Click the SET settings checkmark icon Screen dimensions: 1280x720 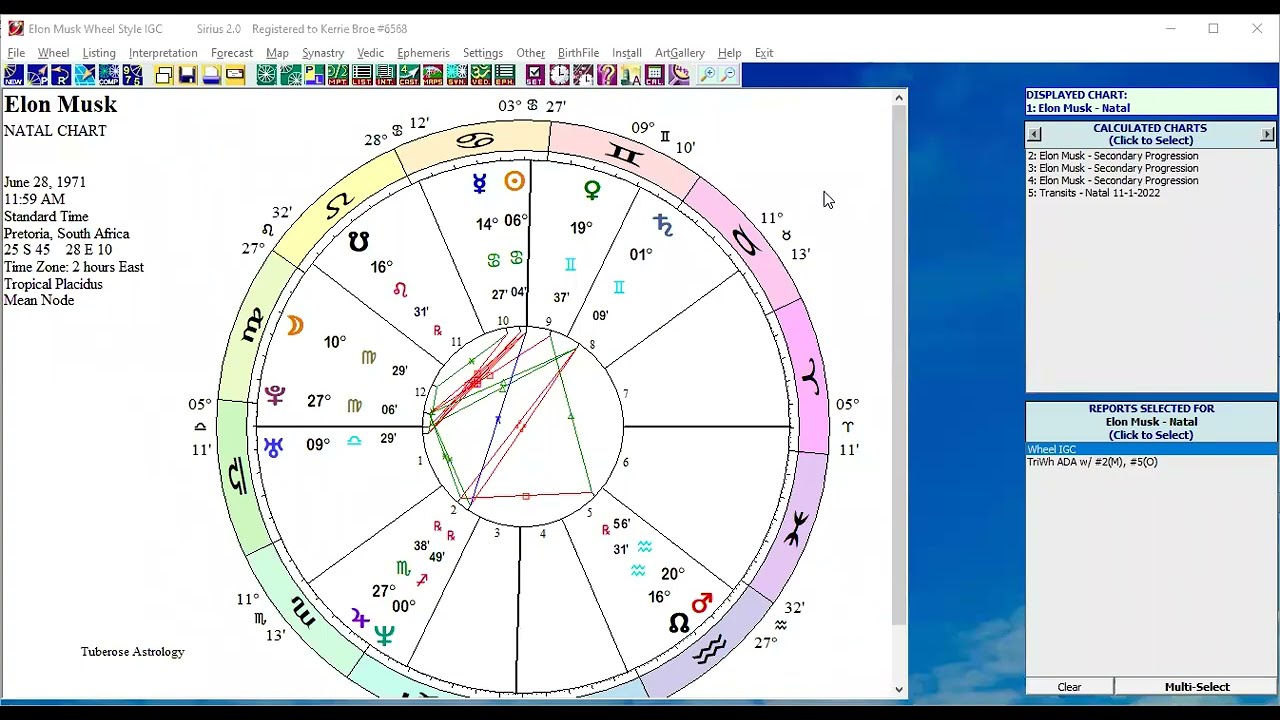[536, 74]
